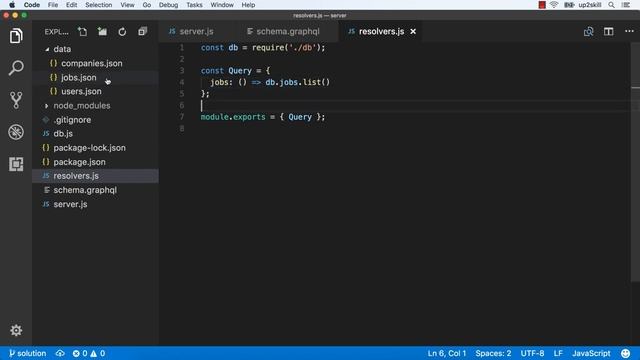The width and height of the screenshot is (640, 360).
Task: Open the Selection menu
Action: coord(98,5)
